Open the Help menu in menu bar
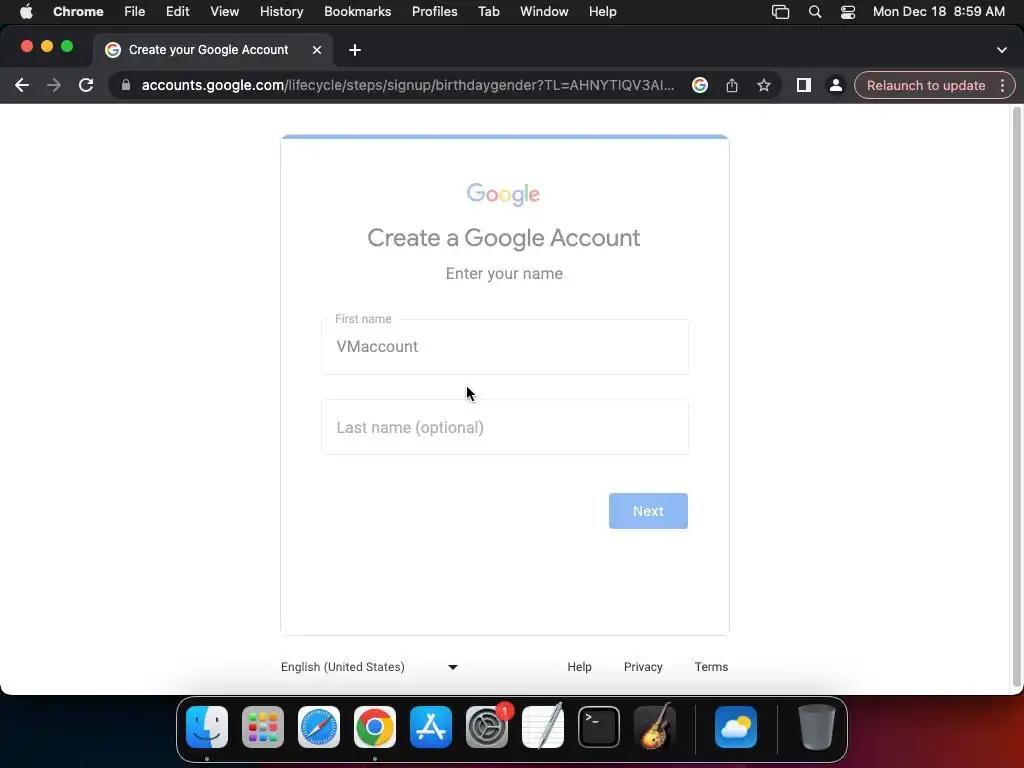The width and height of the screenshot is (1024, 768). [x=602, y=12]
